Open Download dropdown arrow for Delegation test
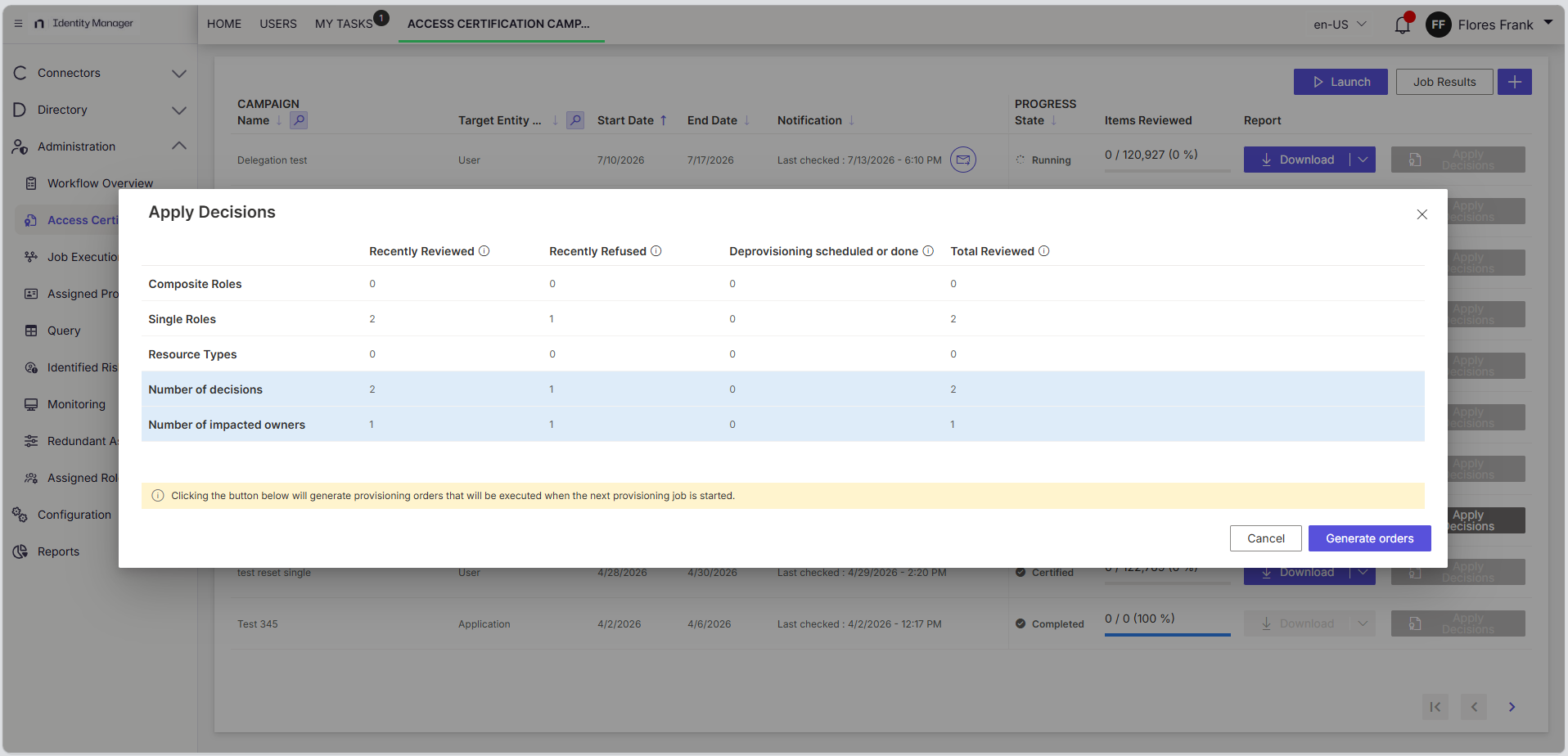This screenshot has width=1568, height=756. click(x=1363, y=160)
